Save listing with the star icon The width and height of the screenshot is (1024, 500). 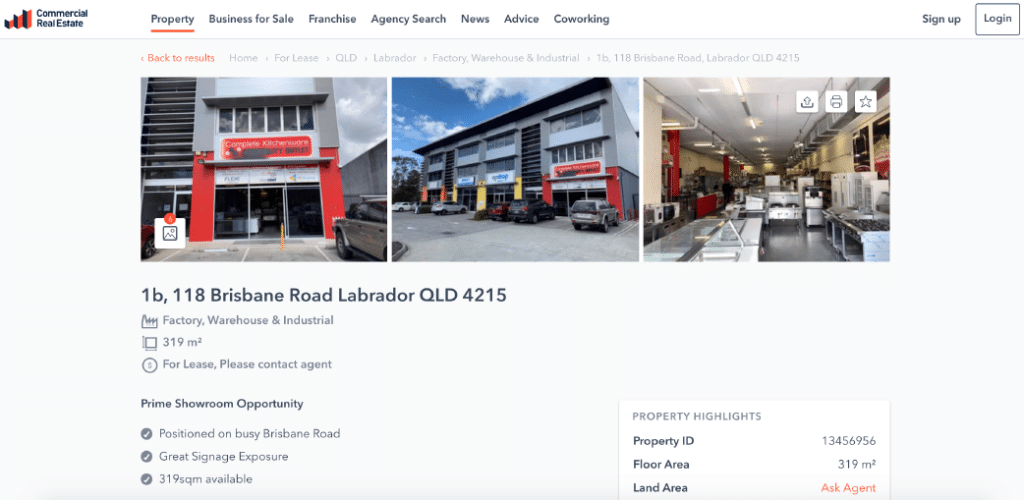(866, 101)
